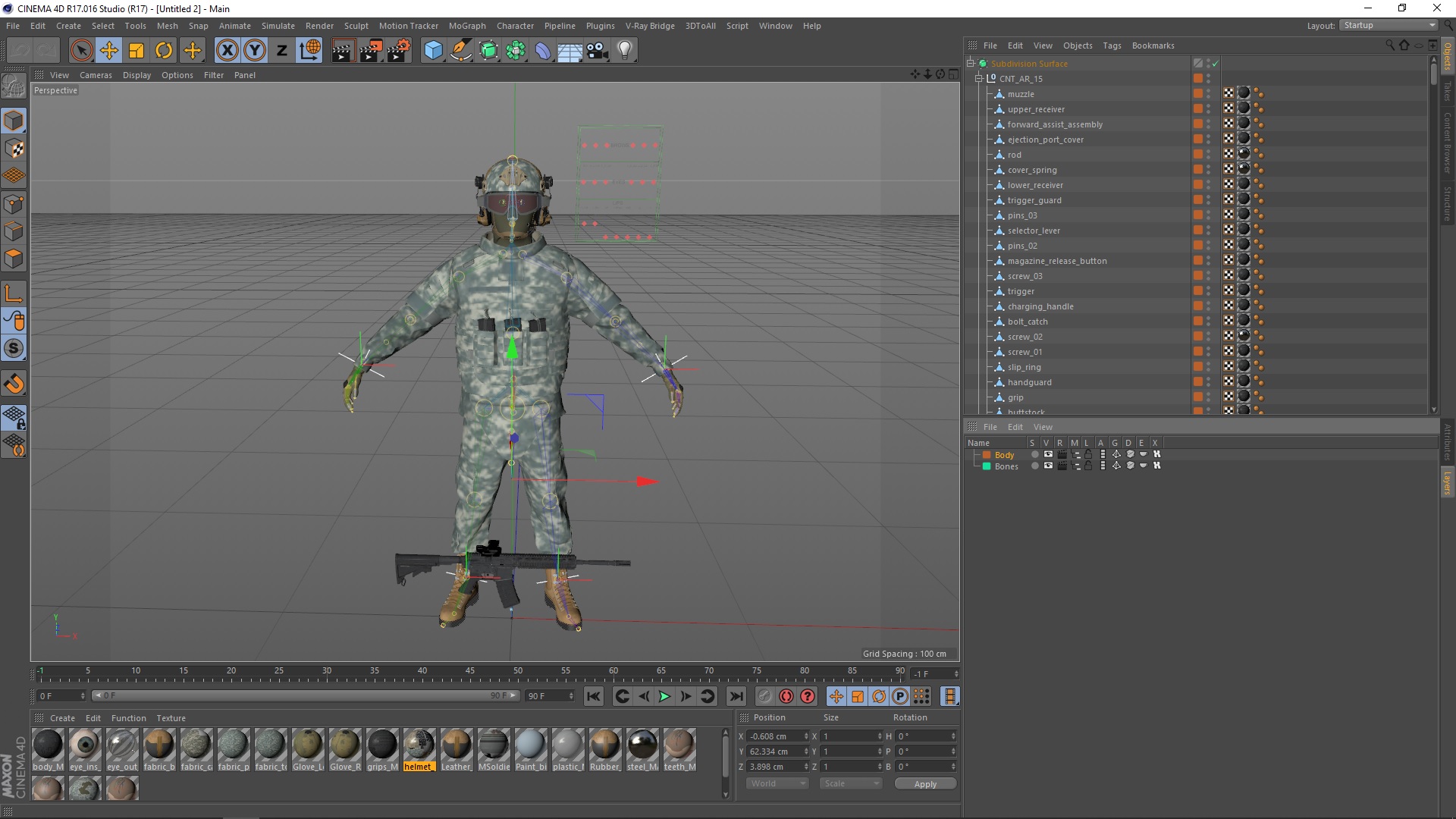The image size is (1456, 819).
Task: Open the Content Browser side tab
Action: tap(1448, 143)
